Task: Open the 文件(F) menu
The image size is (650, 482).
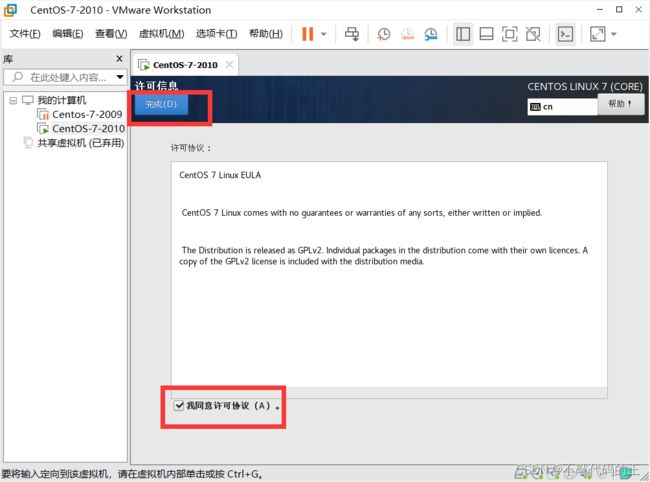Action: point(25,34)
